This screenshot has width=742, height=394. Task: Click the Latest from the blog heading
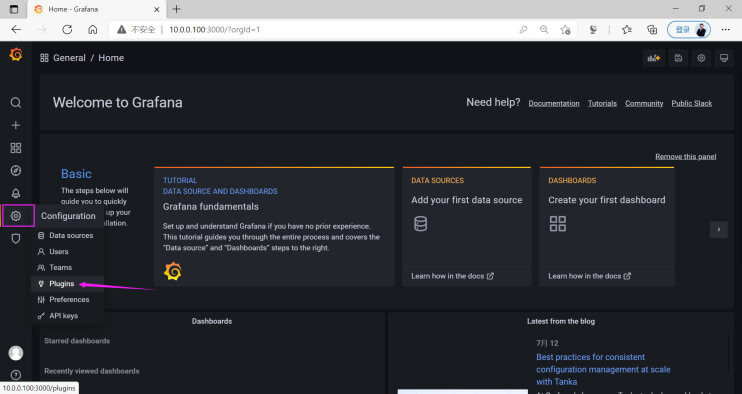(x=561, y=321)
